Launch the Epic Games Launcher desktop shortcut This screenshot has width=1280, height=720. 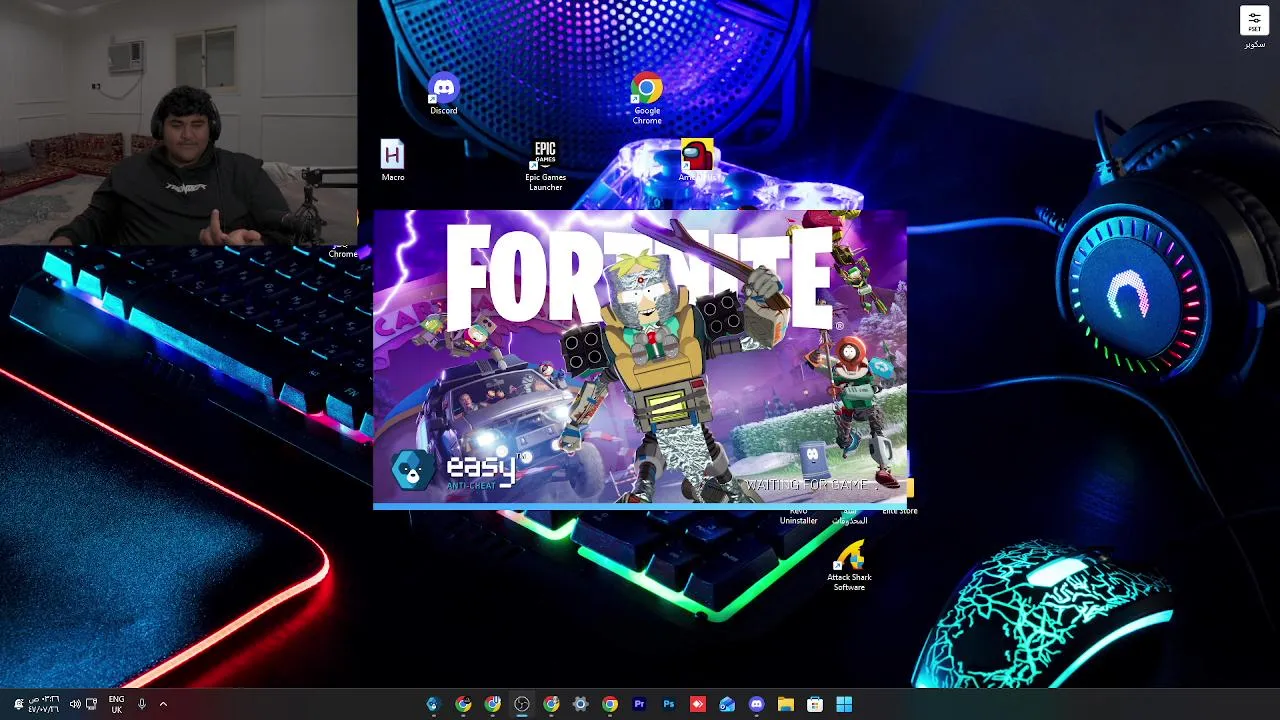(x=545, y=166)
